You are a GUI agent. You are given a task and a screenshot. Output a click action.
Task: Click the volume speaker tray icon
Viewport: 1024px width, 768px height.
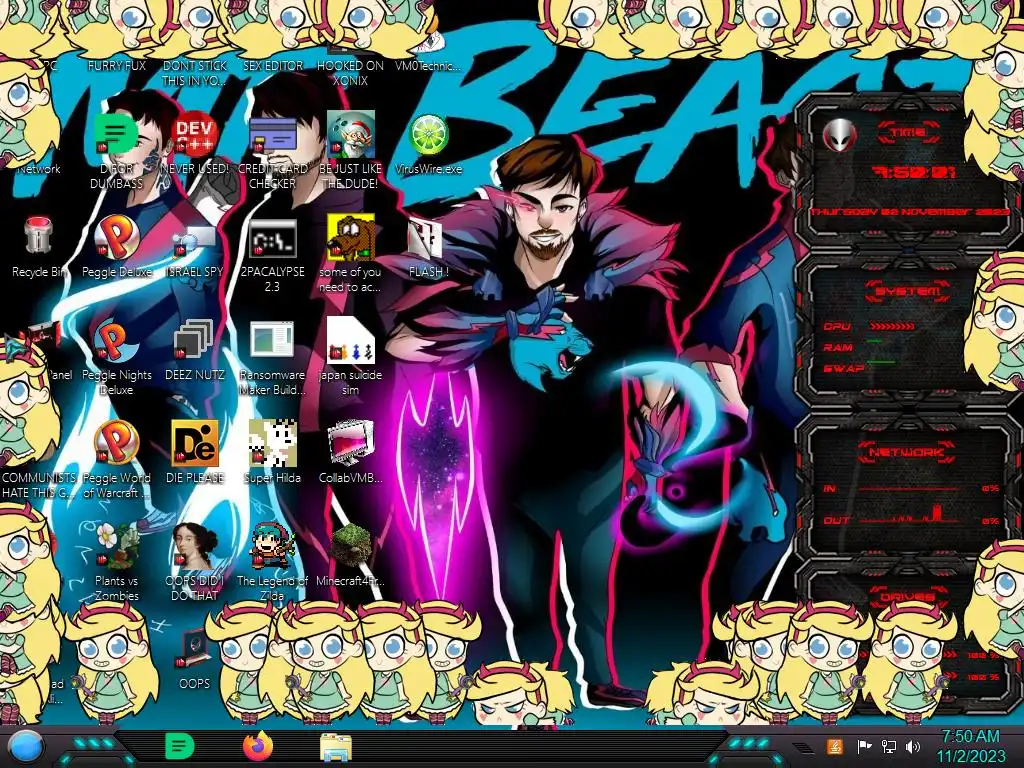[x=913, y=746]
